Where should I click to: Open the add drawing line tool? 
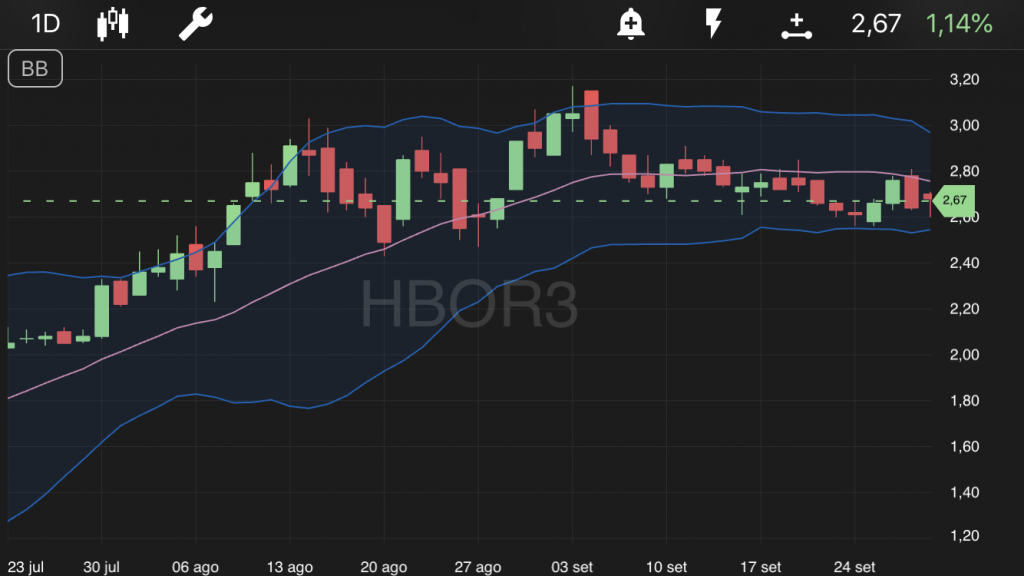pos(797,26)
